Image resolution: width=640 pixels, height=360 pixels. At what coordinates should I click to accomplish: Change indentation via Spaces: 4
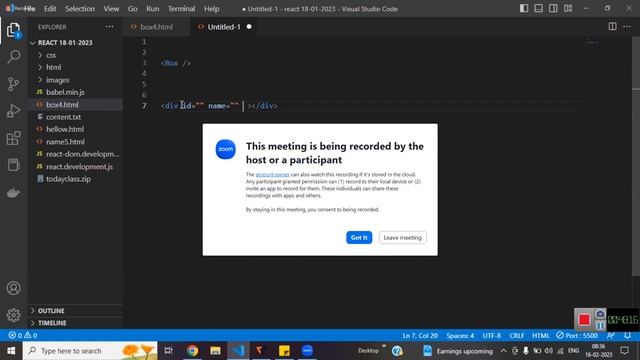[460, 336]
